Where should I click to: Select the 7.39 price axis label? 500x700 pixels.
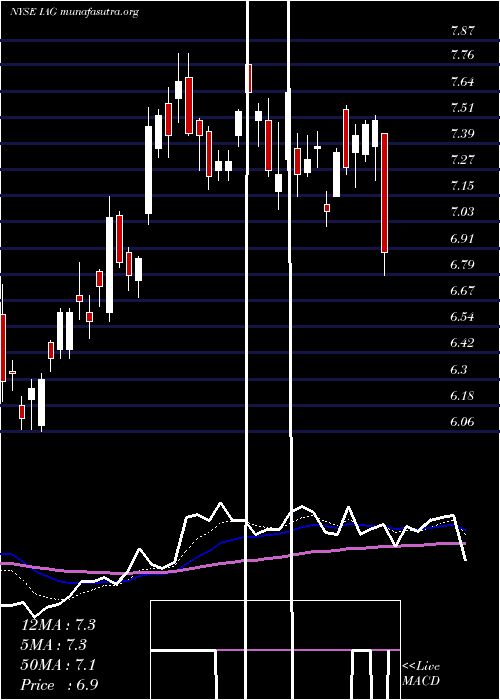[462, 133]
